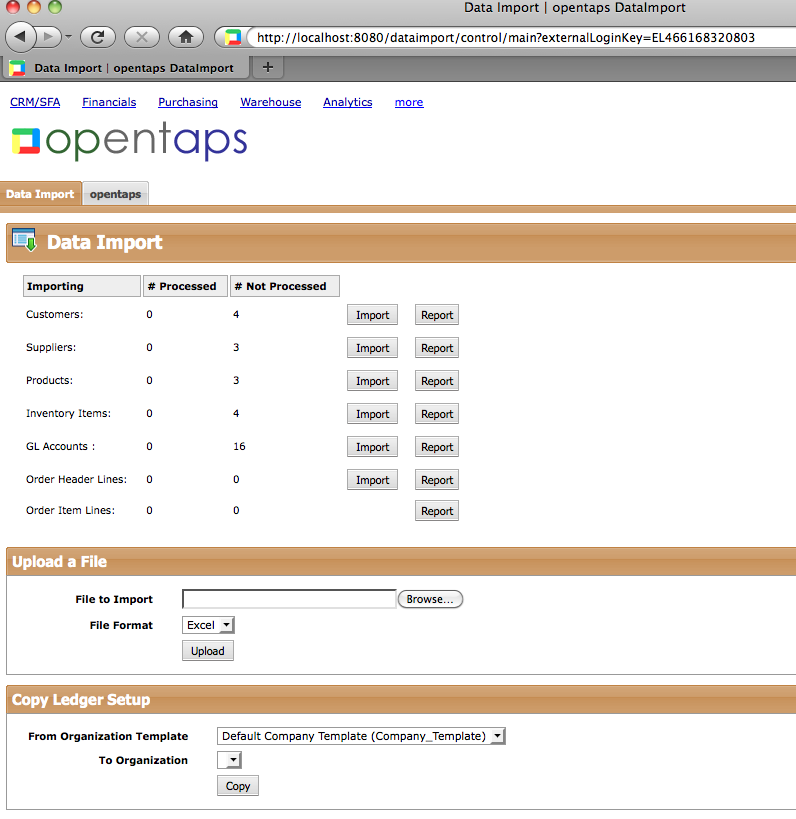The height and width of the screenshot is (819, 796).
Task: Open the Analytics link
Action: 348,102
